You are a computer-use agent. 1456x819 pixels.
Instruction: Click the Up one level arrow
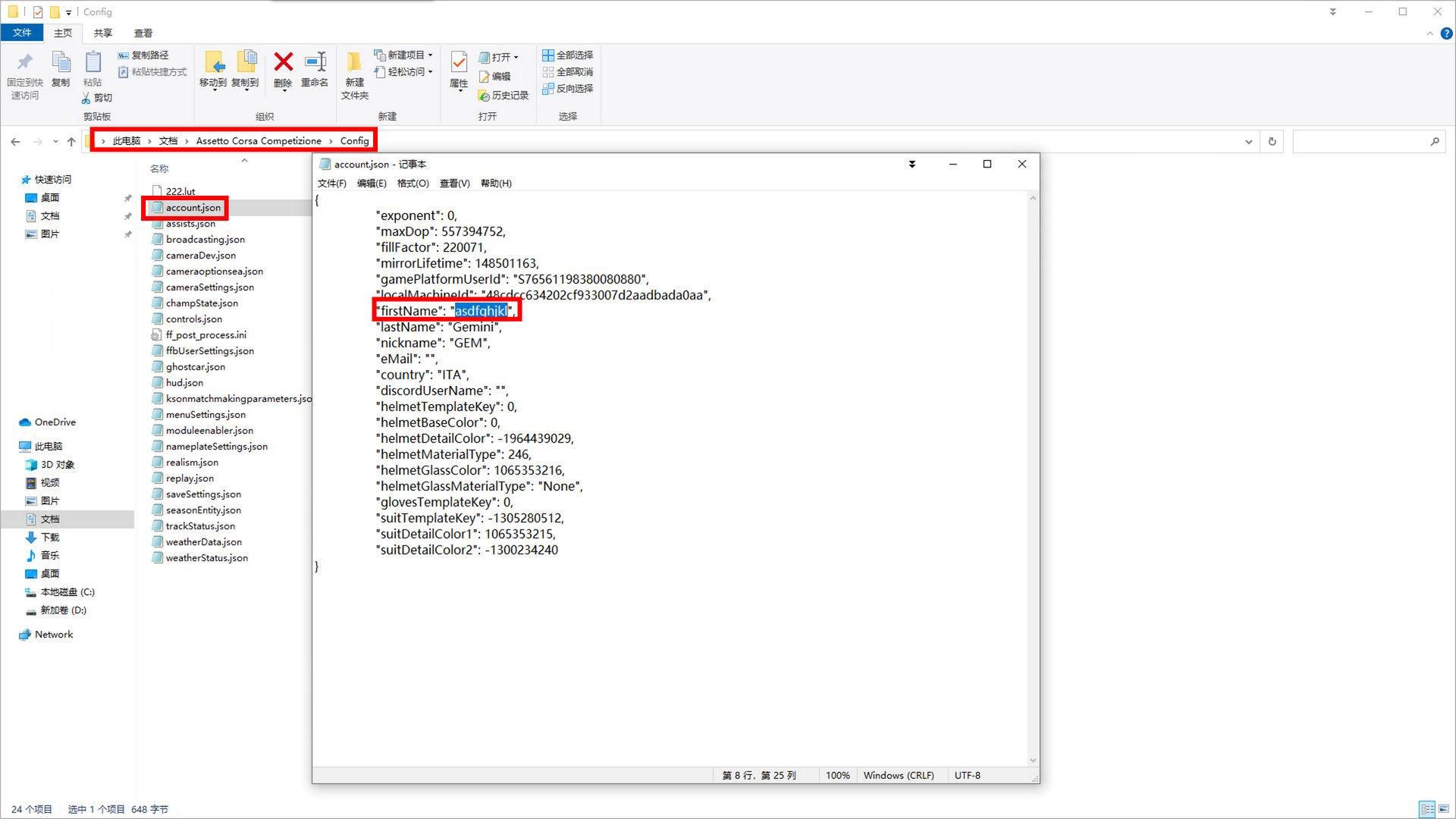coord(71,142)
